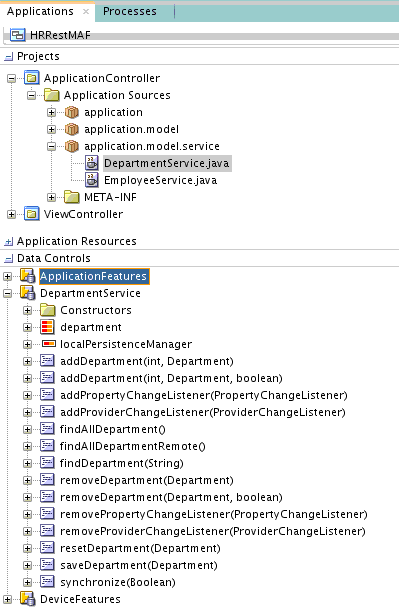Select removeDepartment(Department, boolean) method
The height and width of the screenshot is (610, 399).
point(171,497)
